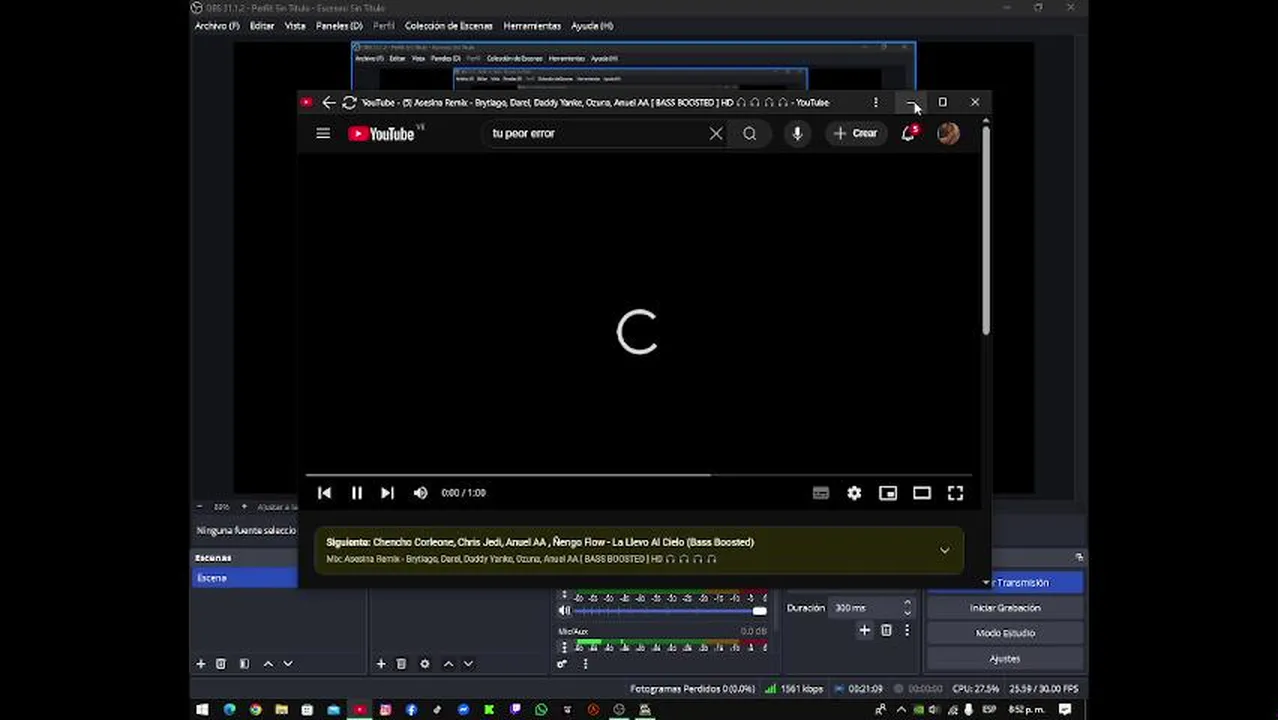The height and width of the screenshot is (720, 1278).
Task: Enter fullscreen in the YouTube player
Action: tap(955, 493)
